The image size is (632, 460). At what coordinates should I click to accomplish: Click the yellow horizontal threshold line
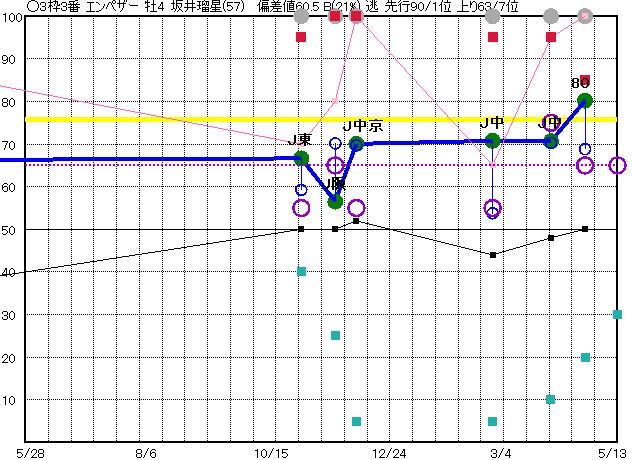point(200,119)
